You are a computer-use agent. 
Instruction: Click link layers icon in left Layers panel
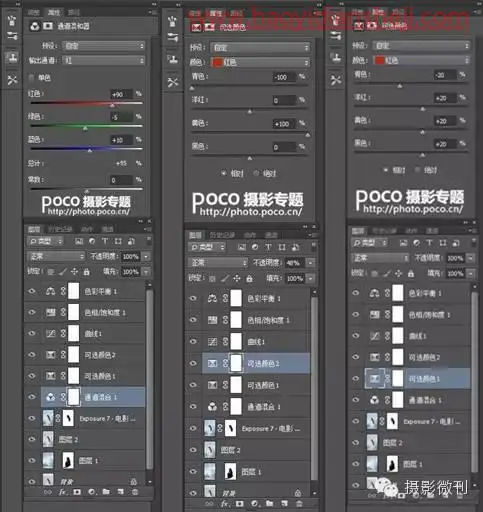pos(48,492)
